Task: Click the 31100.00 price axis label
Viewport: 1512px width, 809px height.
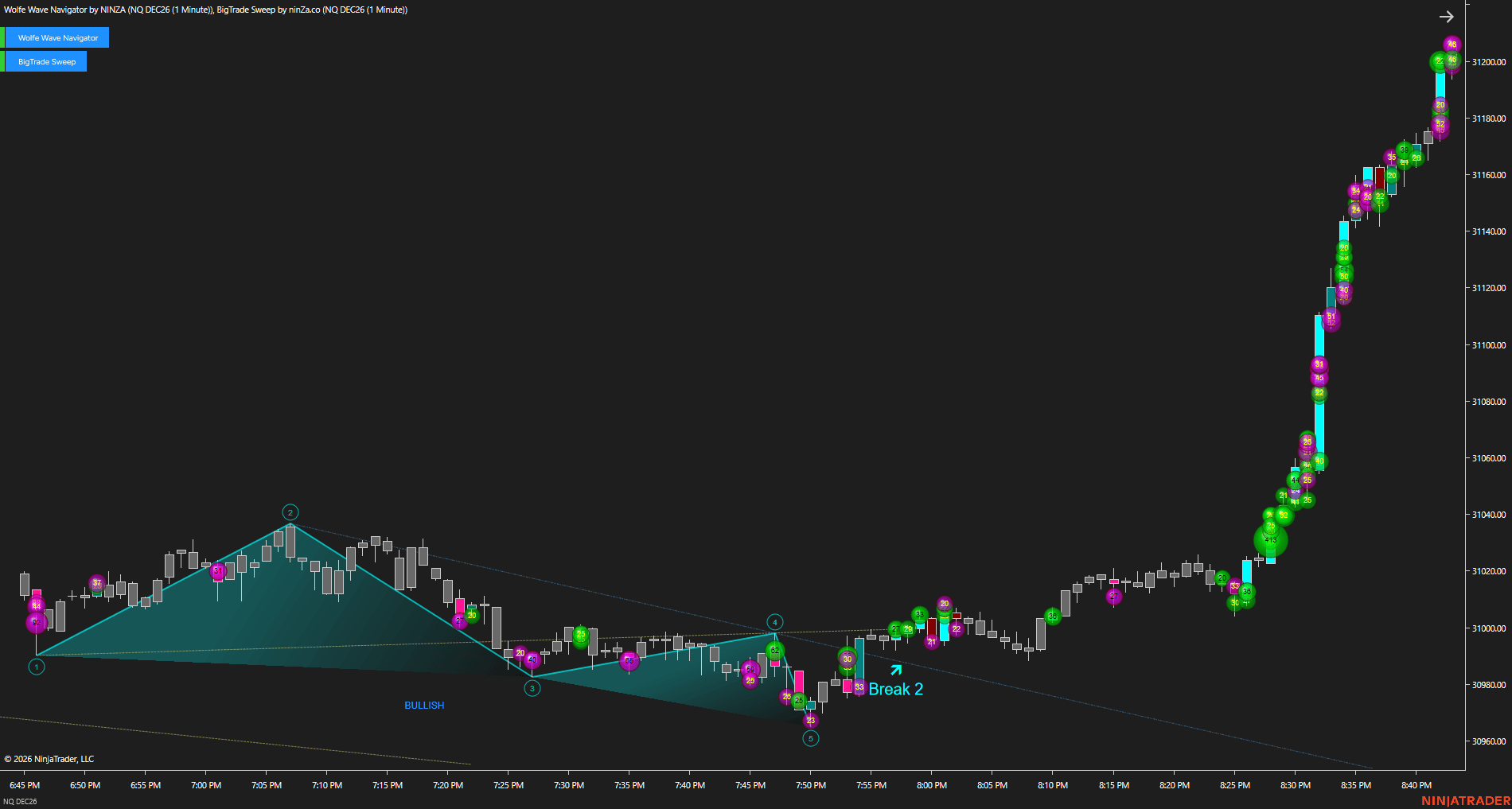Action: pyautogui.click(x=1489, y=345)
